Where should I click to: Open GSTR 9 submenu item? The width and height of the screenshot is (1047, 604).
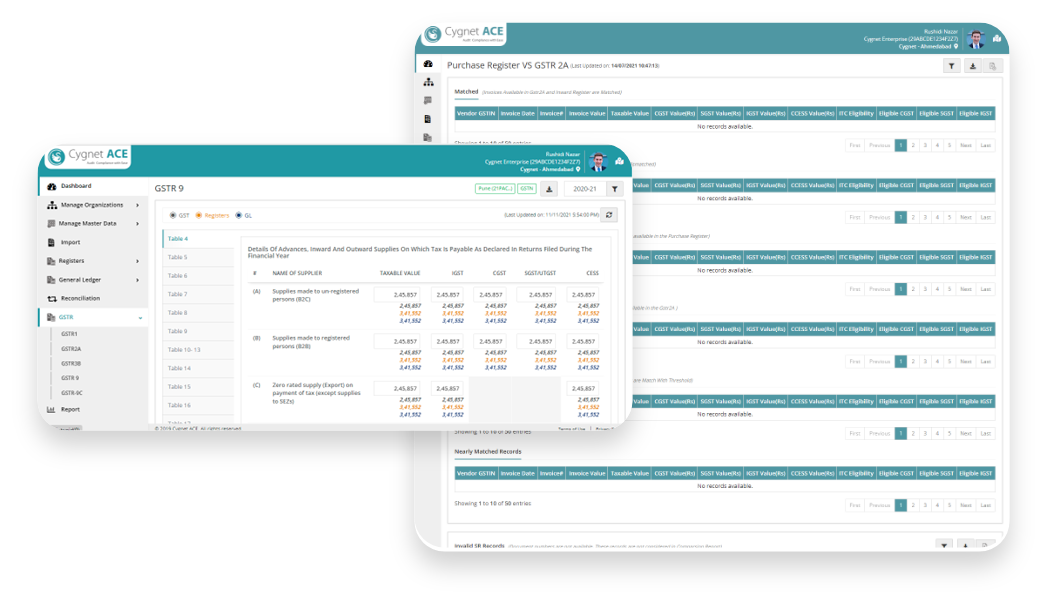(x=70, y=378)
